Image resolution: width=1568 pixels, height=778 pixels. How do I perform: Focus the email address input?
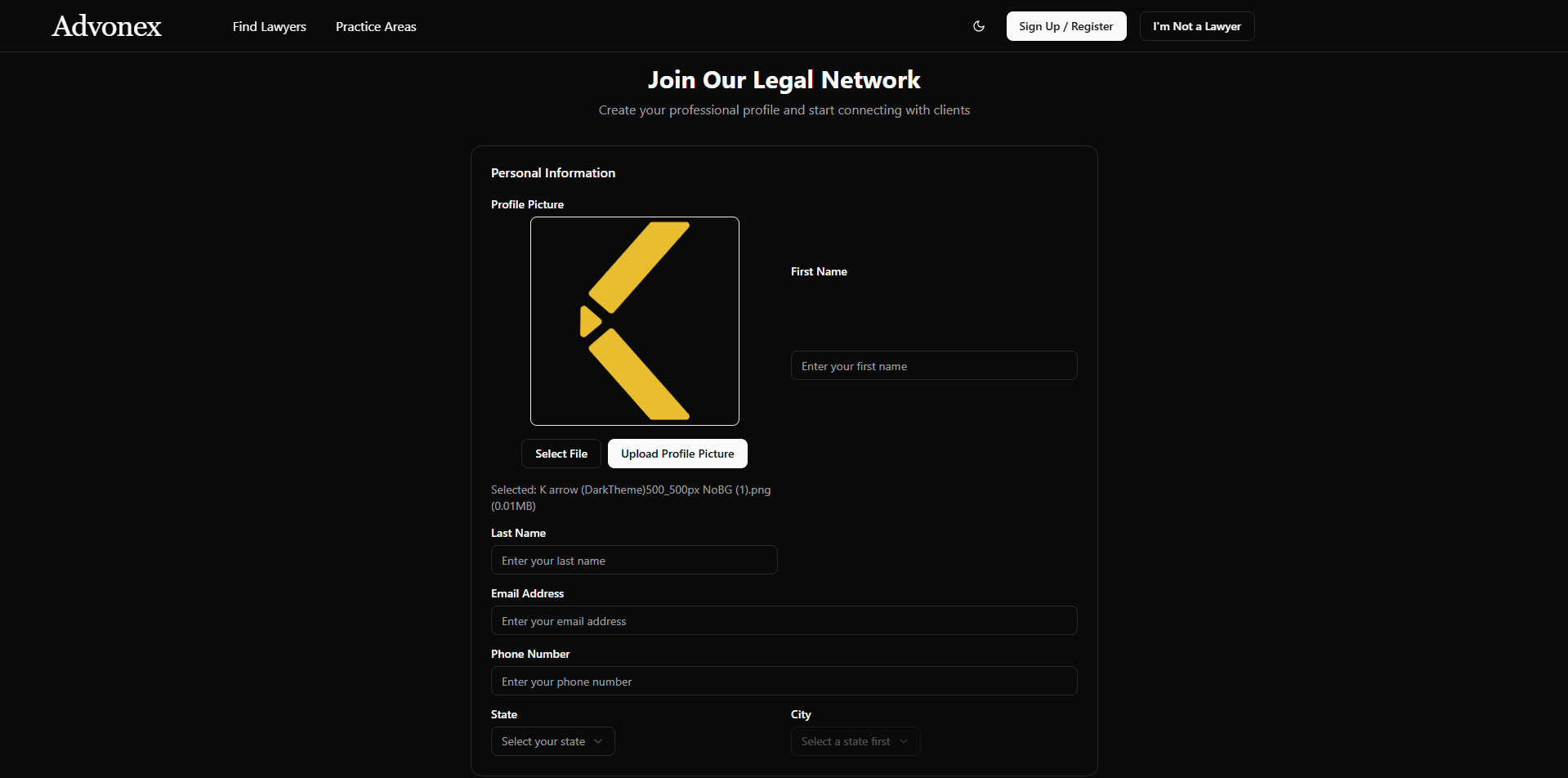pyautogui.click(x=784, y=620)
